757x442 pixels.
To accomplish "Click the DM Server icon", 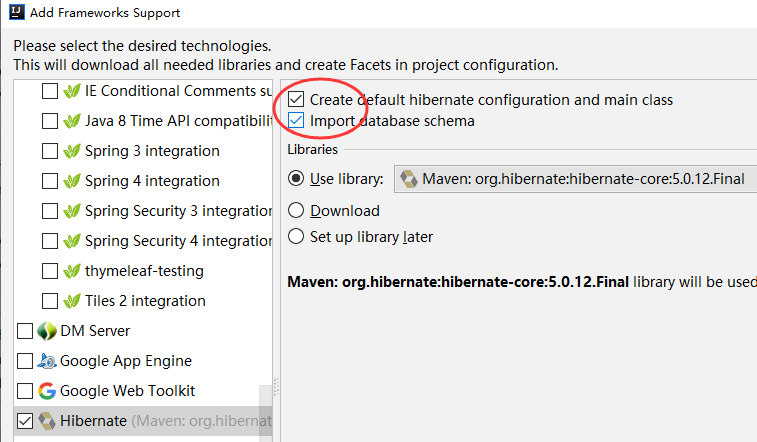I will pyautogui.click(x=47, y=331).
